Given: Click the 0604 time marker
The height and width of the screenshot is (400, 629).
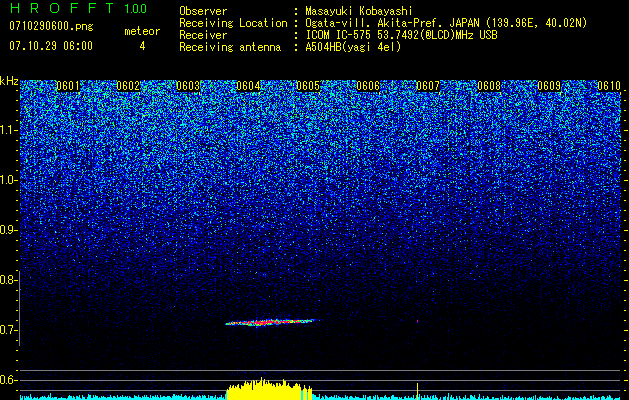Looking at the screenshot, I should pos(248,86).
